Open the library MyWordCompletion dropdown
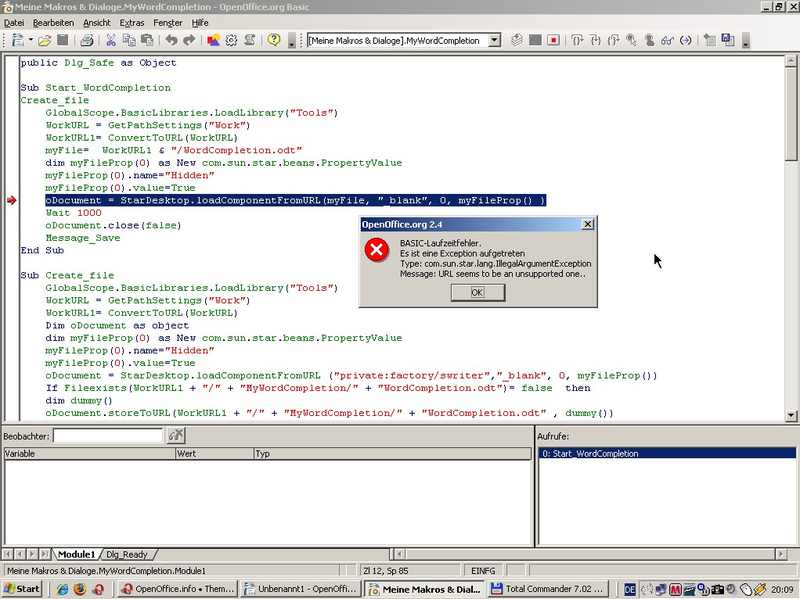This screenshot has width=800, height=599. (x=494, y=40)
